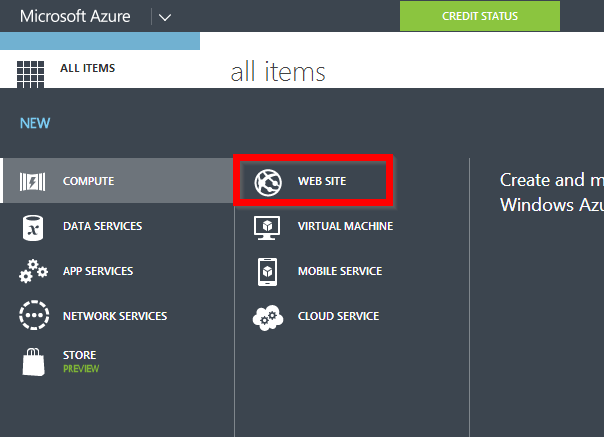Click the Compute lightning bolt icon
The image size is (604, 437).
point(33,182)
